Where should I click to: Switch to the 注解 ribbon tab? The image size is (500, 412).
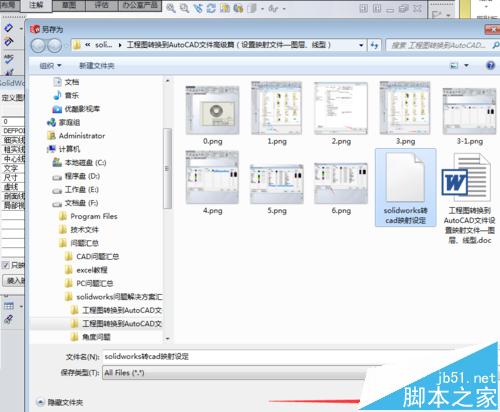point(37,5)
